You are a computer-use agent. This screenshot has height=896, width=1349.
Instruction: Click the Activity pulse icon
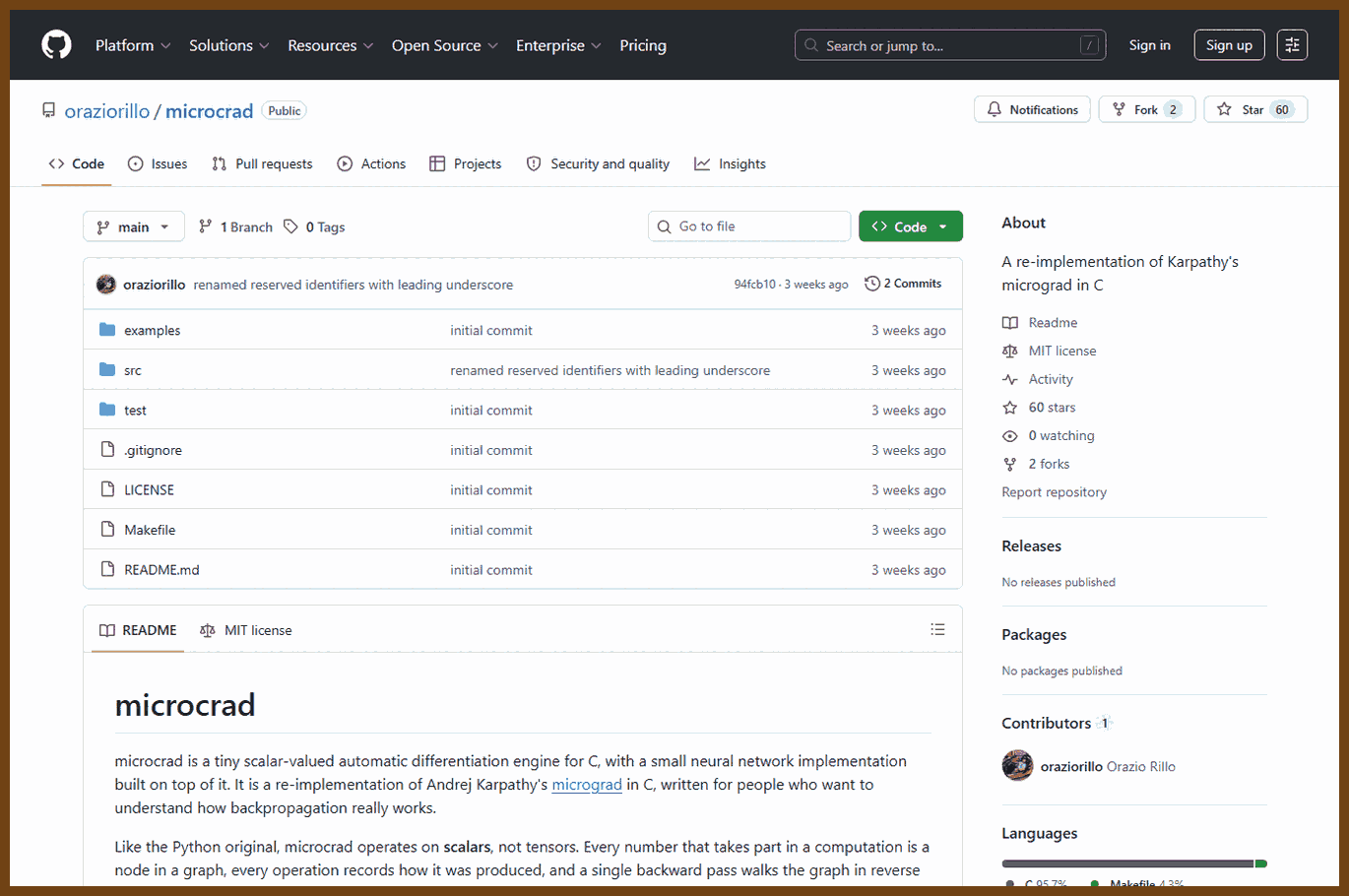coord(1010,380)
